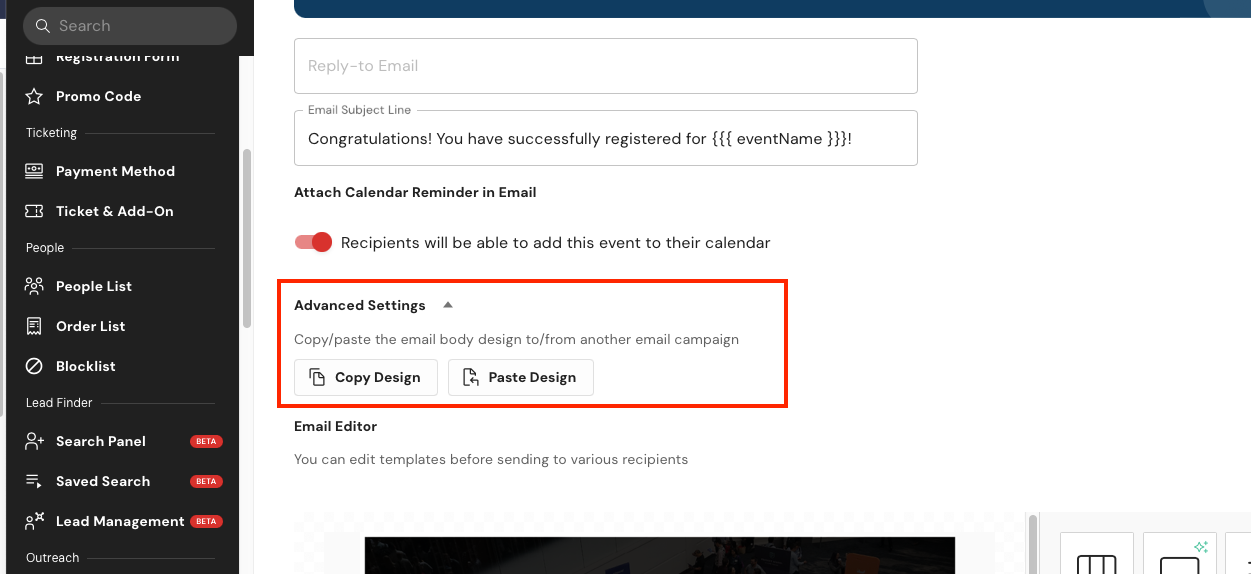Click the Search Panel add-person icon
Screen dimensions: 1251x574
coord(34,441)
